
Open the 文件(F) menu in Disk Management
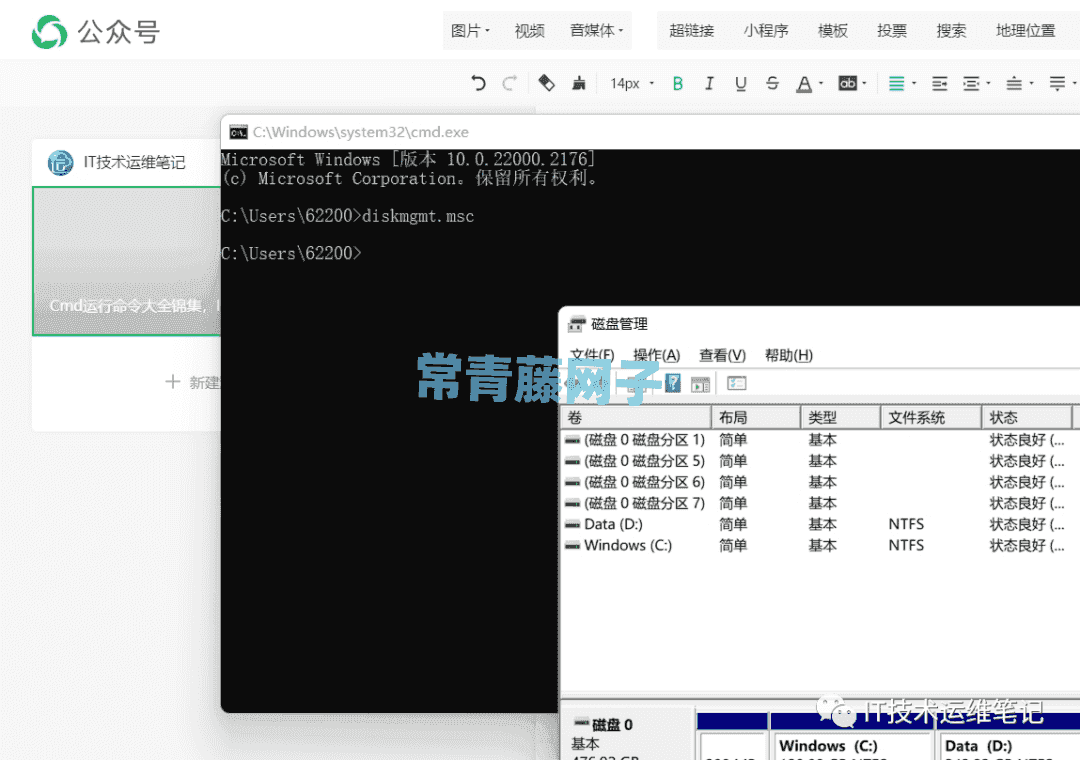click(592, 355)
